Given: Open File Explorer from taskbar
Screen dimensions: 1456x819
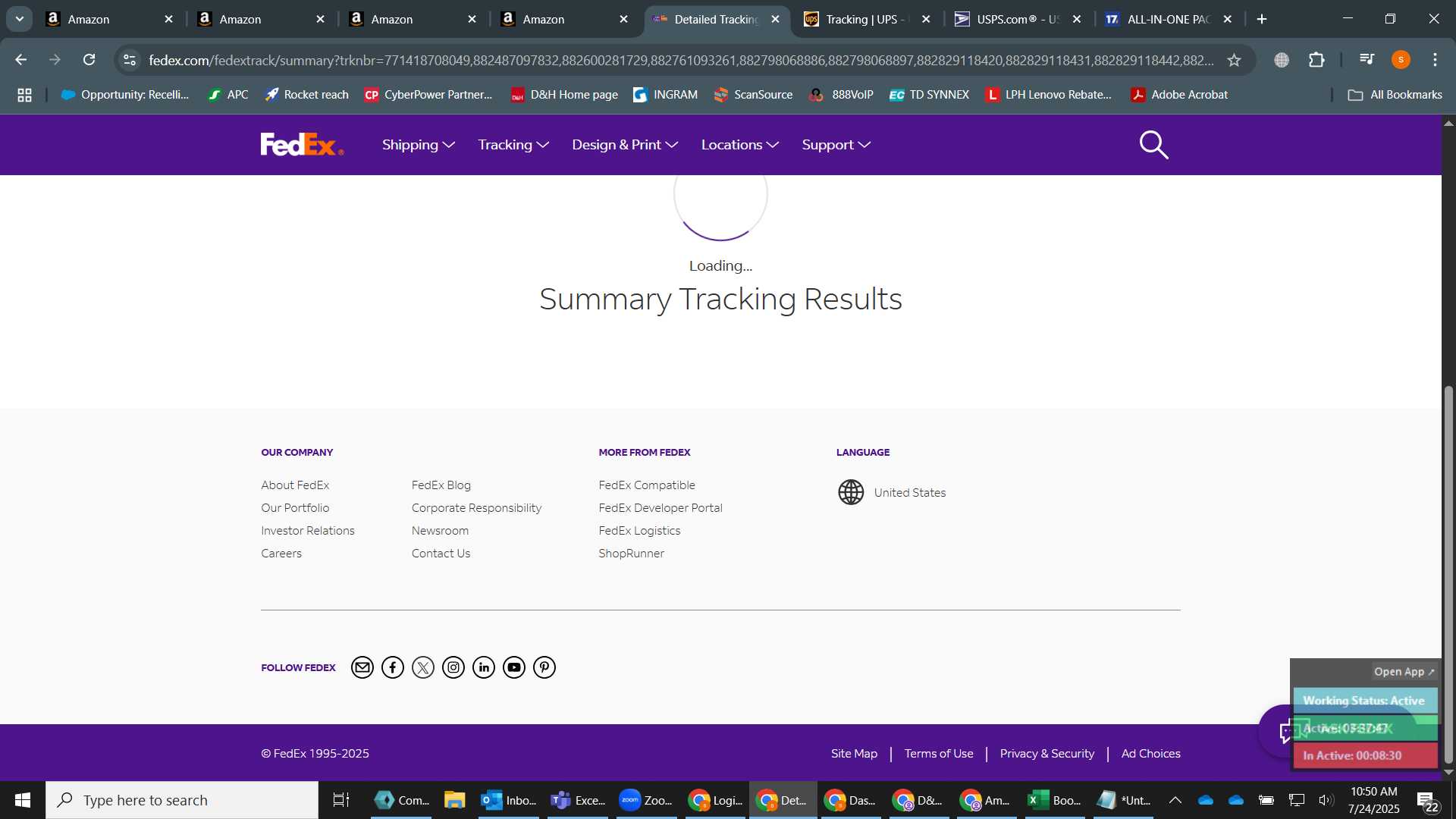Looking at the screenshot, I should click(x=454, y=800).
